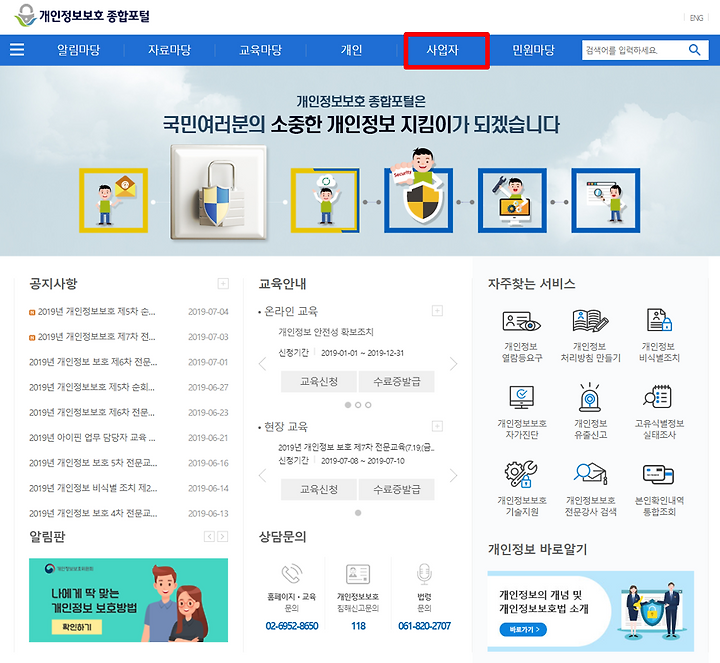Go to previous 알림판 banner
The height and width of the screenshot is (663, 720).
[209, 536]
